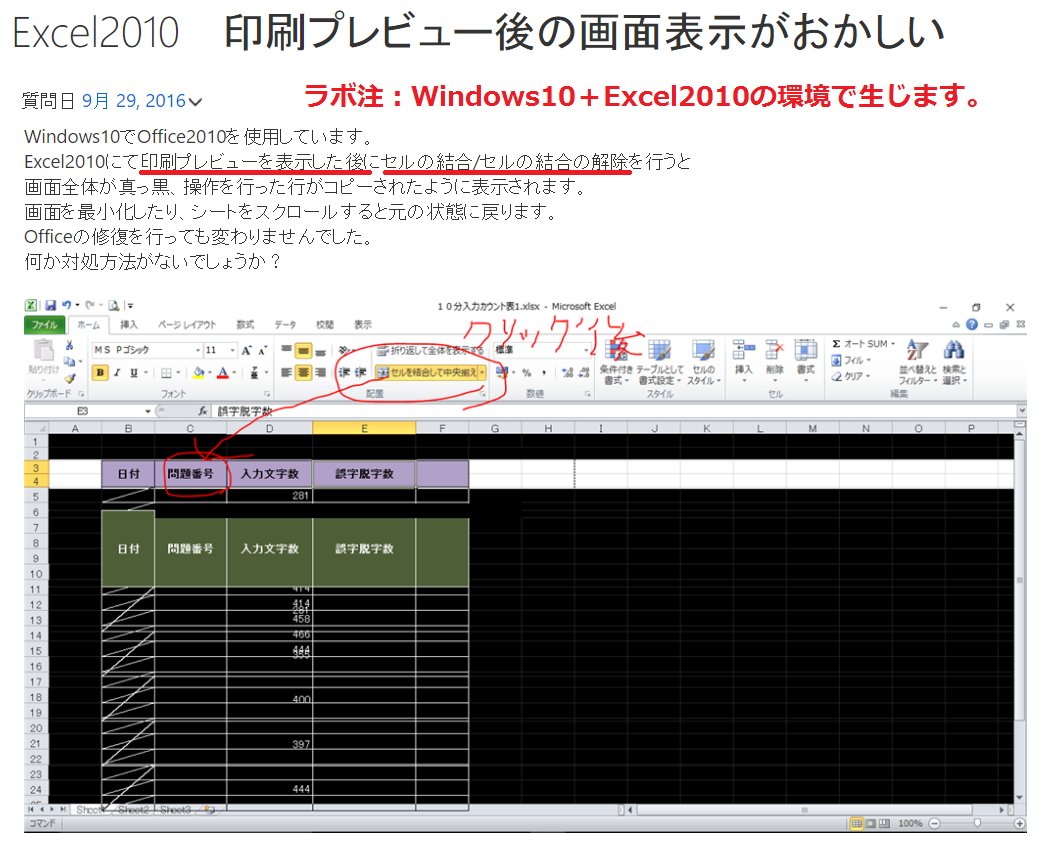Switch to Page Layout view in status bar
This screenshot has height=866, width=1054.
click(870, 823)
